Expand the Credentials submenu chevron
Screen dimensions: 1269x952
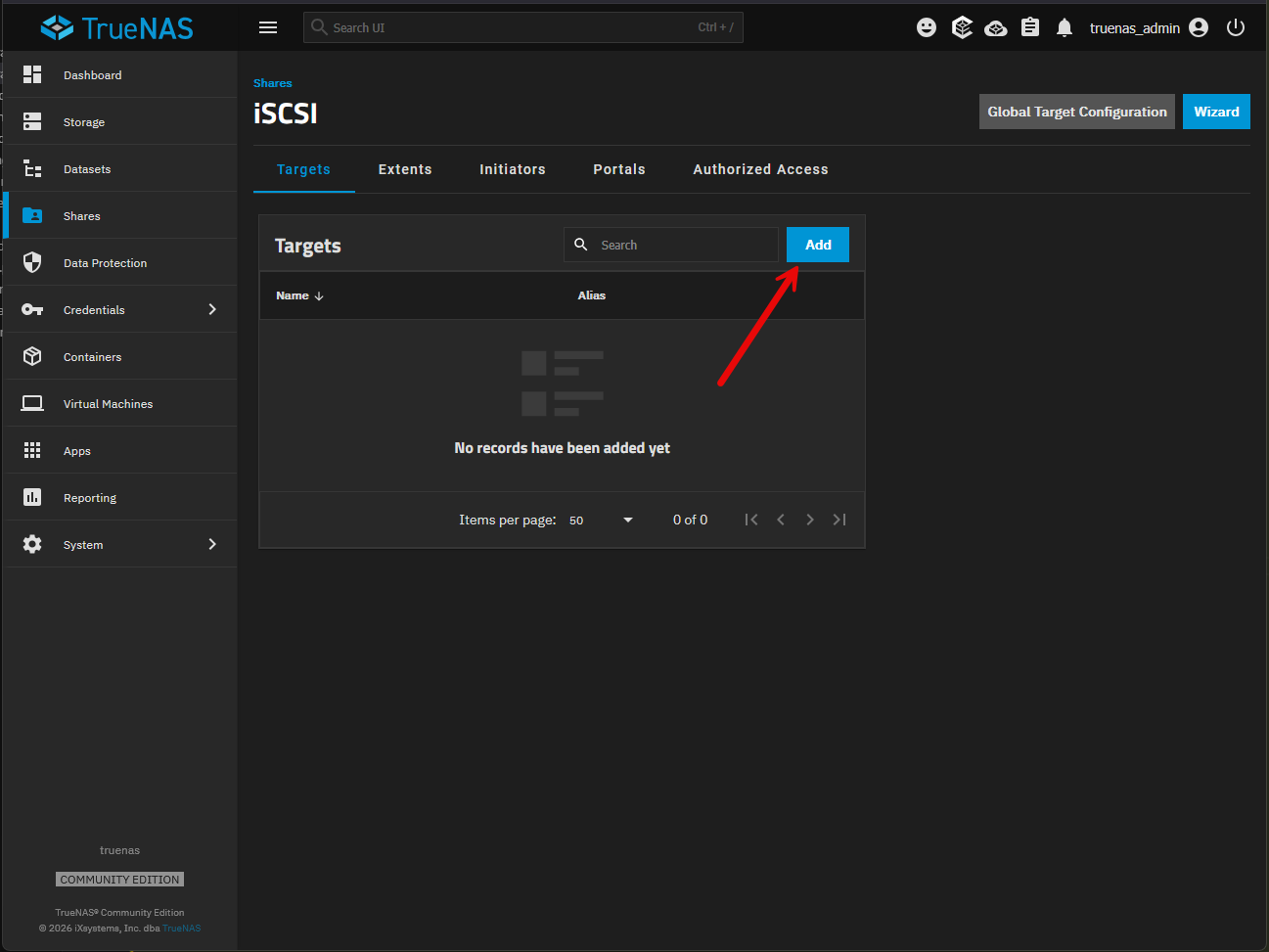pos(212,309)
